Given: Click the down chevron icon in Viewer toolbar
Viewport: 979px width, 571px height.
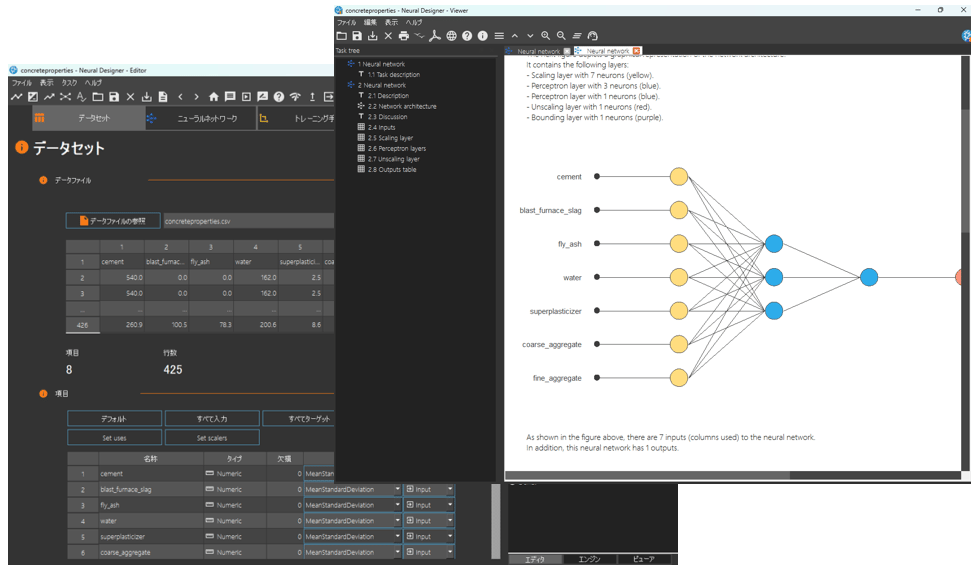Looking at the screenshot, I should click(x=530, y=36).
